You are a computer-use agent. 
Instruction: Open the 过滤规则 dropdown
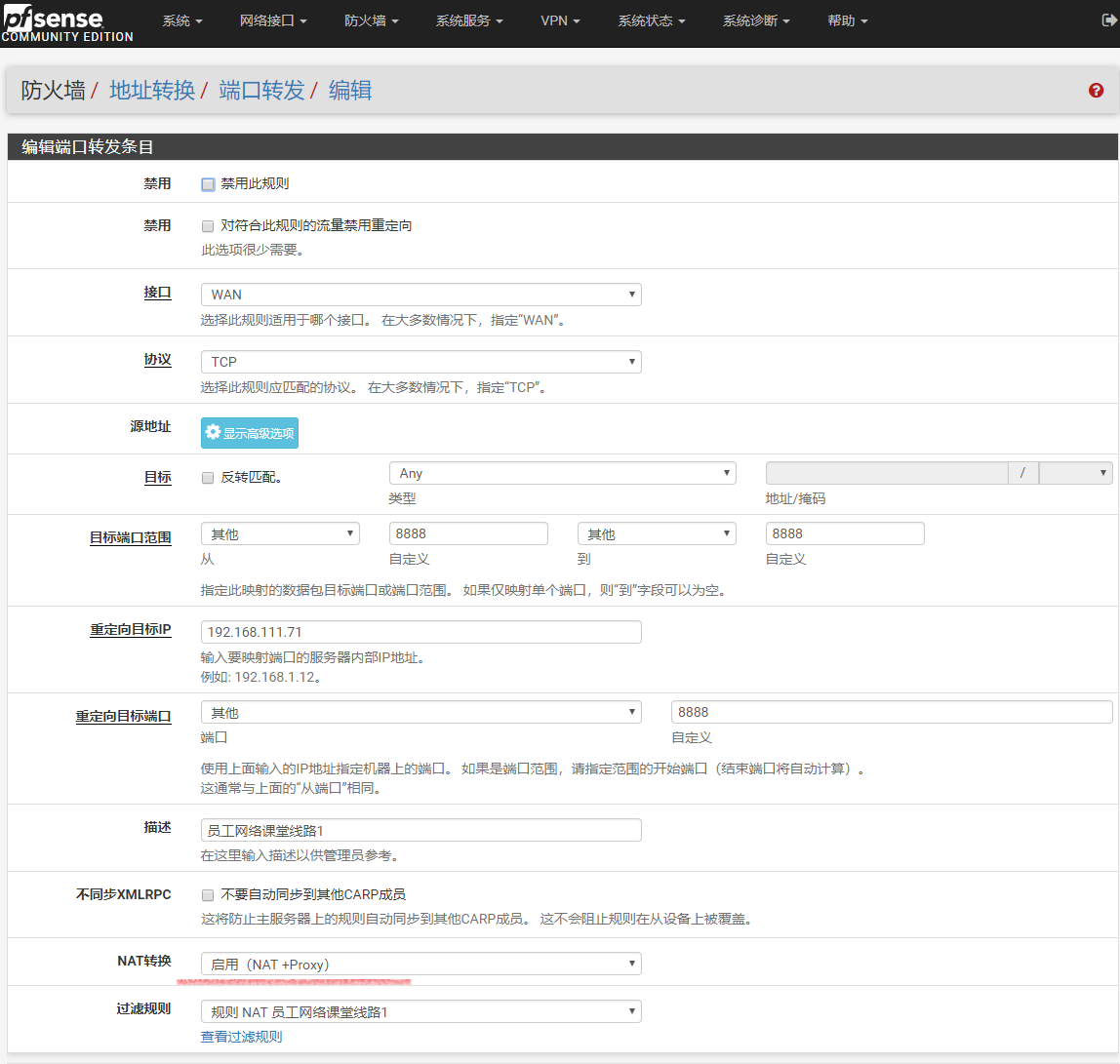pos(420,1011)
